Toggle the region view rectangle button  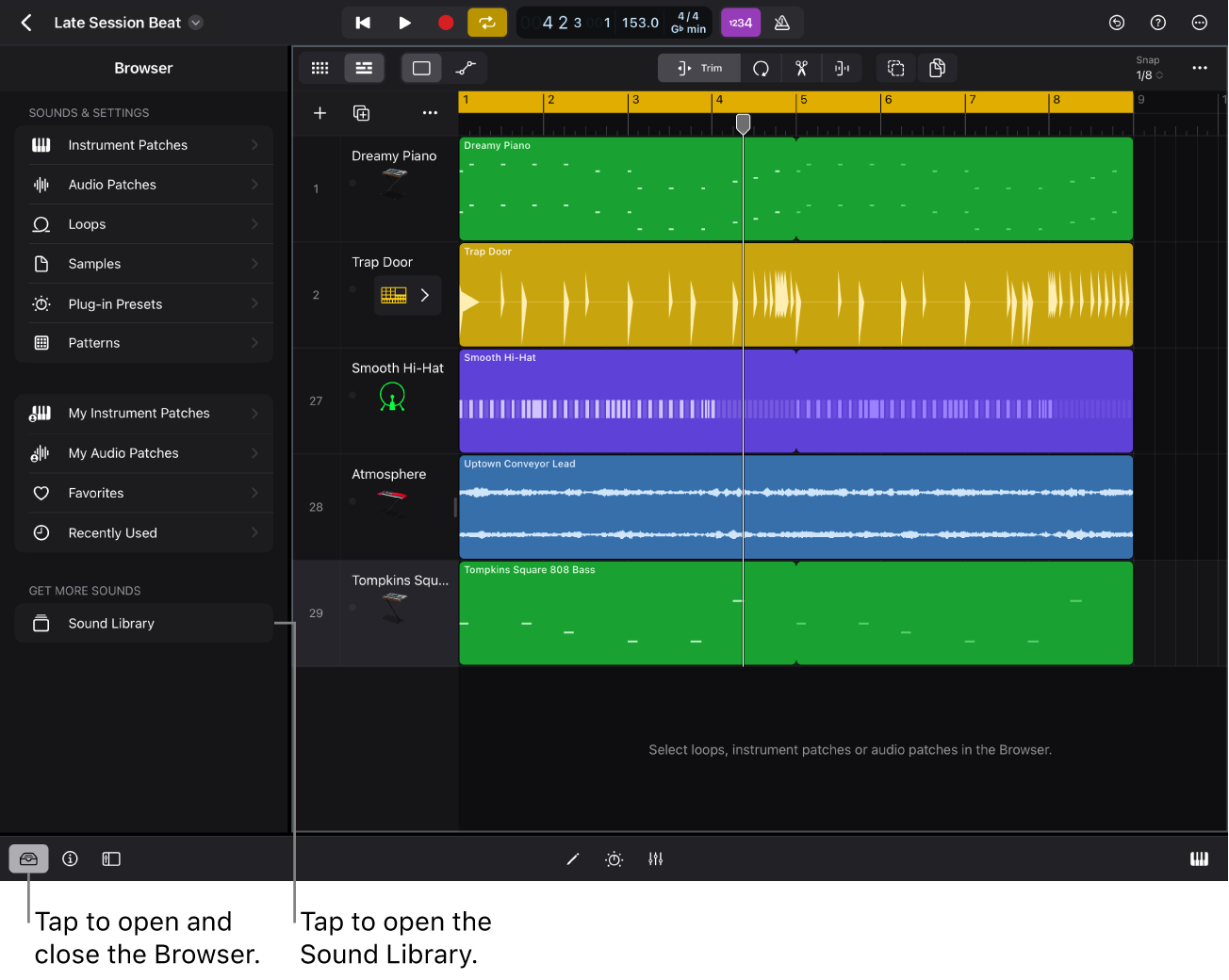tap(421, 68)
